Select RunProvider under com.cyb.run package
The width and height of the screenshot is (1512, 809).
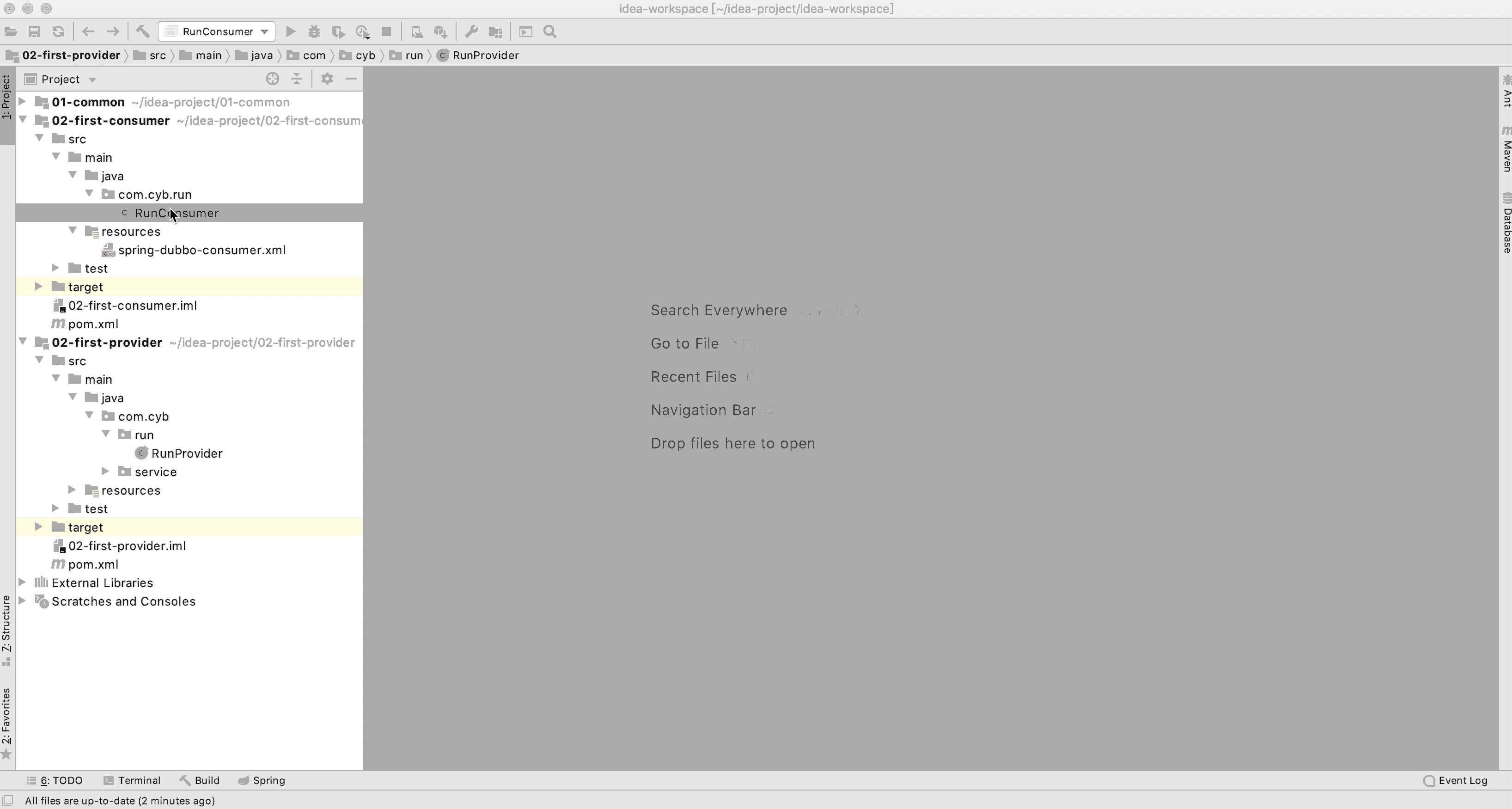tap(187, 453)
